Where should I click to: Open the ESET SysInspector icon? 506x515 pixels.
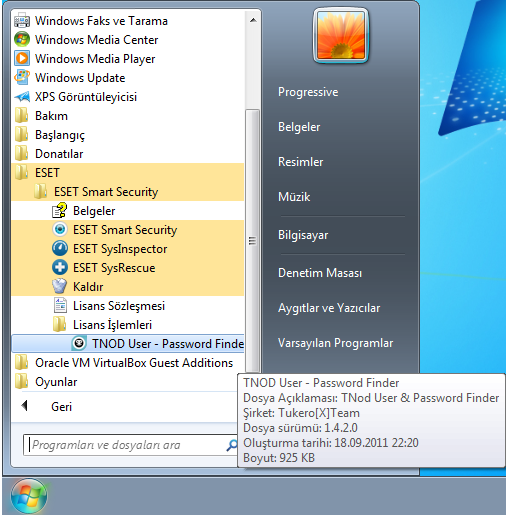(x=60, y=249)
